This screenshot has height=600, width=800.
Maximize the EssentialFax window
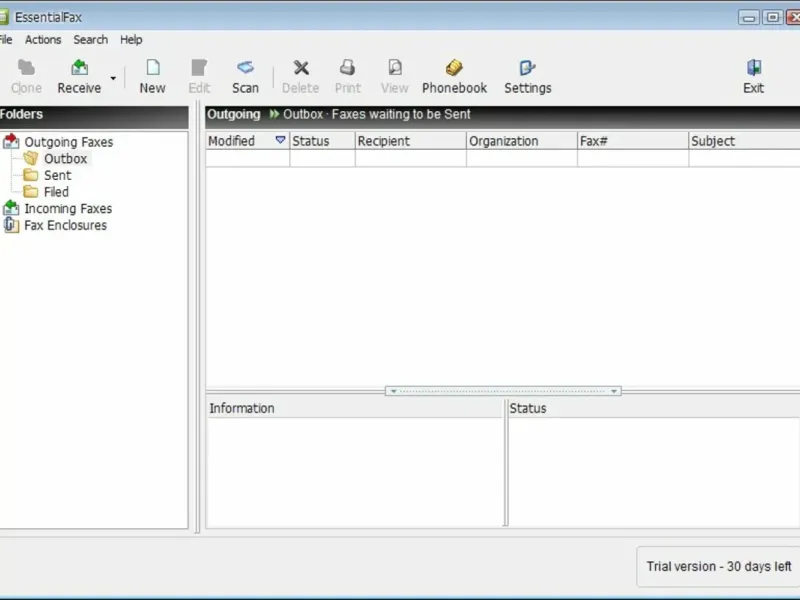coord(773,17)
